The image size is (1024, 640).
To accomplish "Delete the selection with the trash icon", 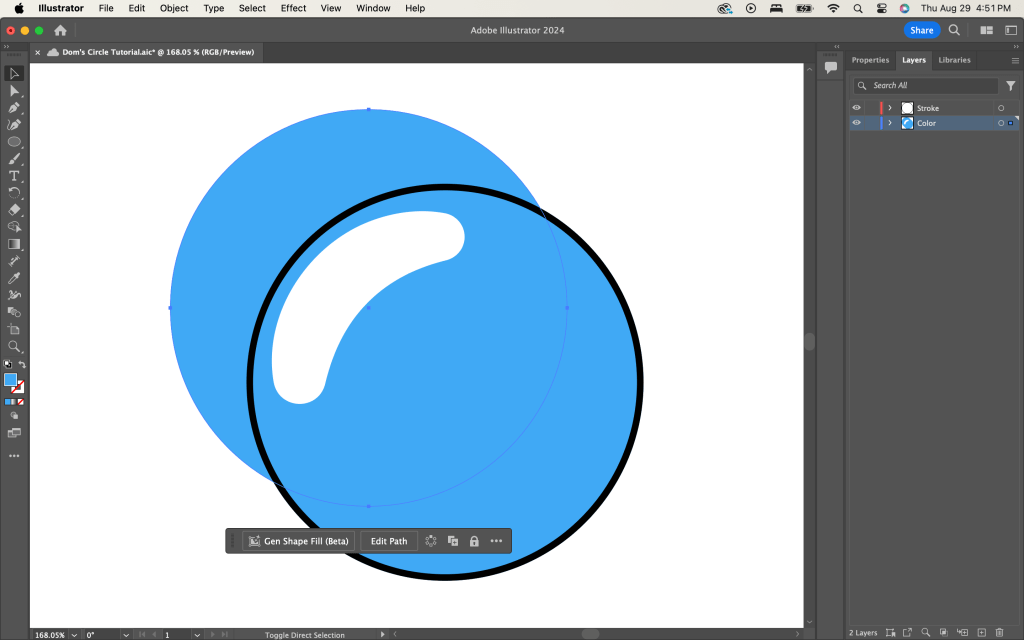I will [x=999, y=633].
